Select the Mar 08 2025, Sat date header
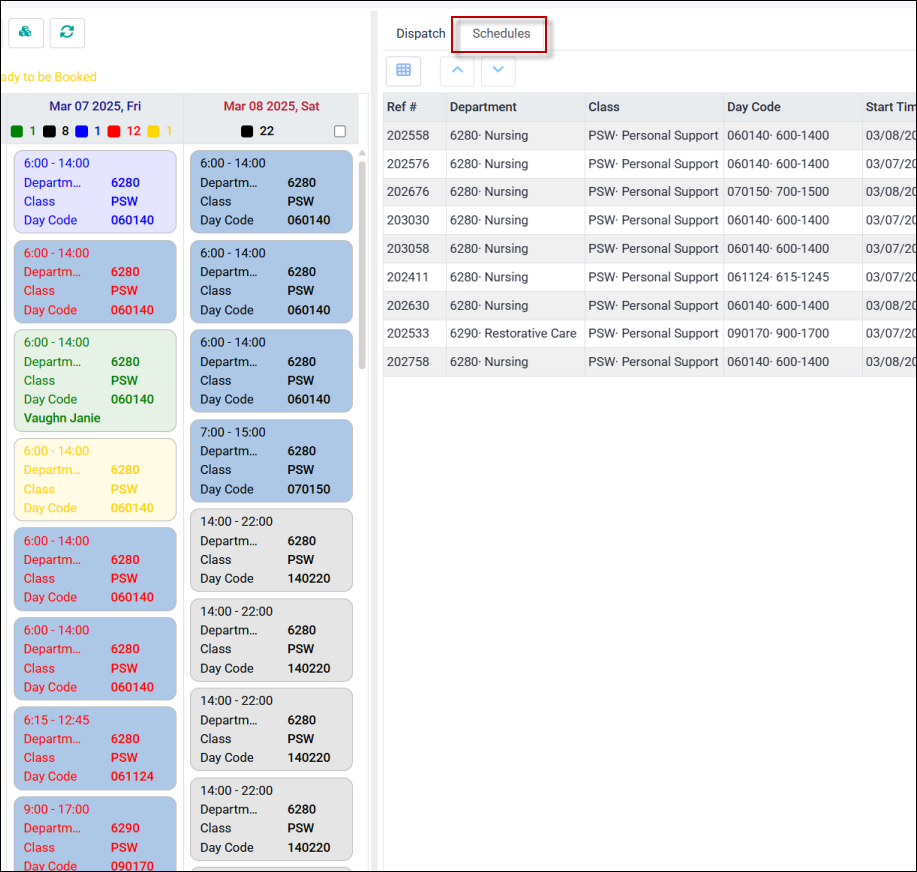 (x=271, y=106)
